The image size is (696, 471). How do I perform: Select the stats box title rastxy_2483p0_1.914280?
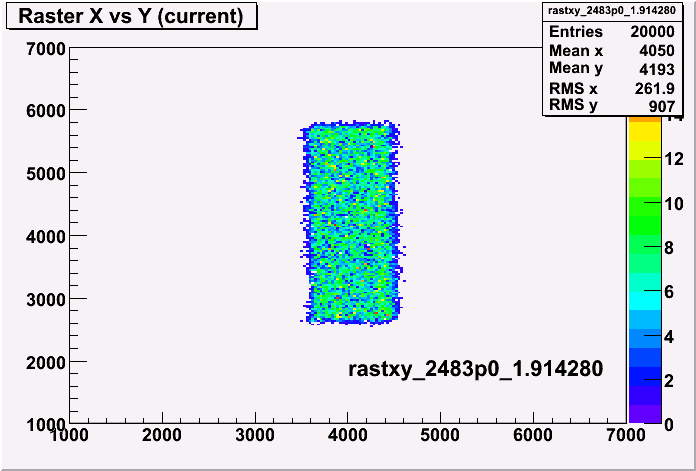[x=612, y=11]
